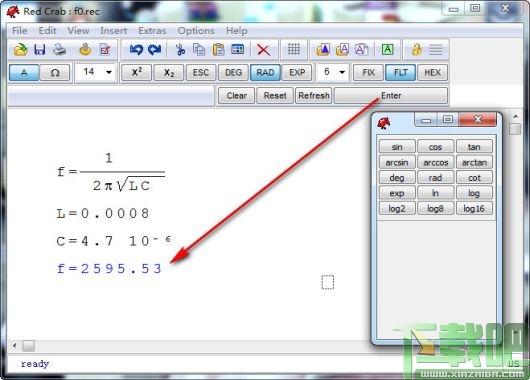
Task: Click the Redo arrow icon
Action: pos(155,50)
